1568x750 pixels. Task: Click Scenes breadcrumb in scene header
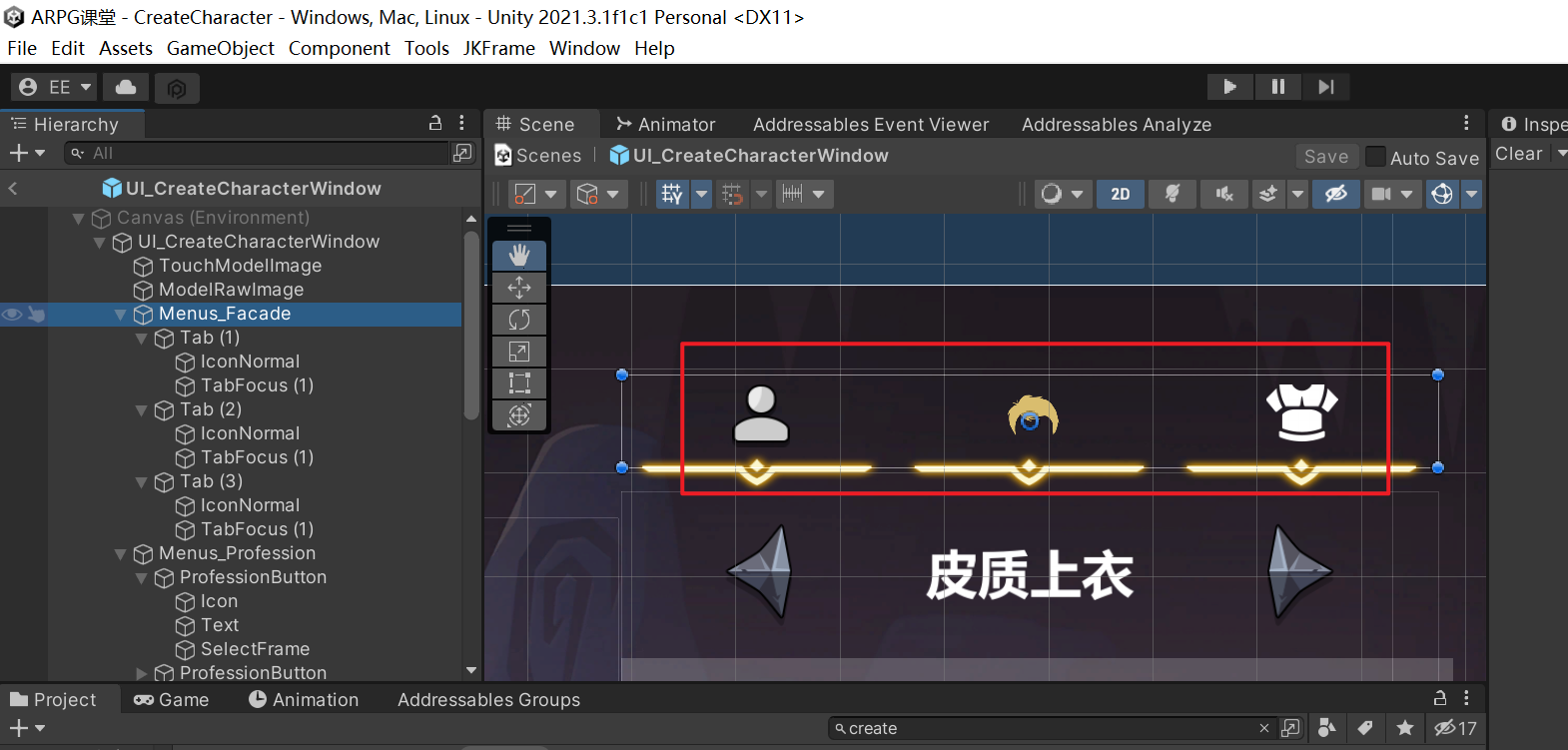[538, 156]
